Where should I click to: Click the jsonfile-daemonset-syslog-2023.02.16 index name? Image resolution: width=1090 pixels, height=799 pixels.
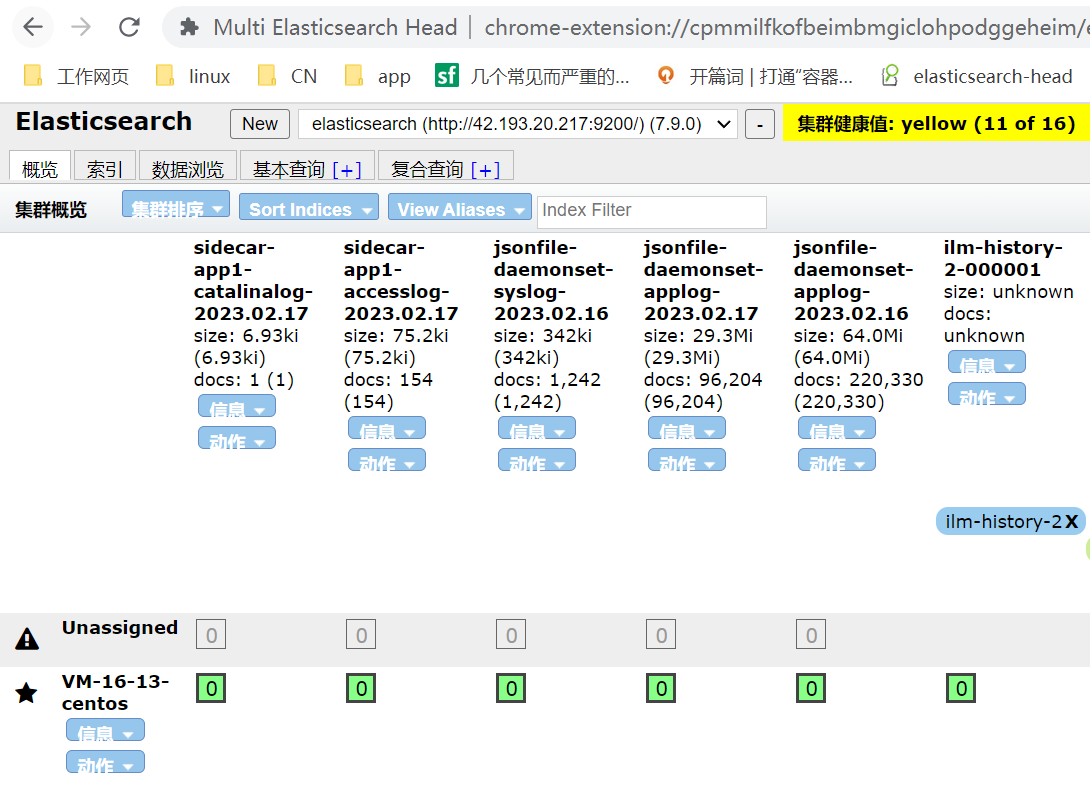[x=553, y=280]
